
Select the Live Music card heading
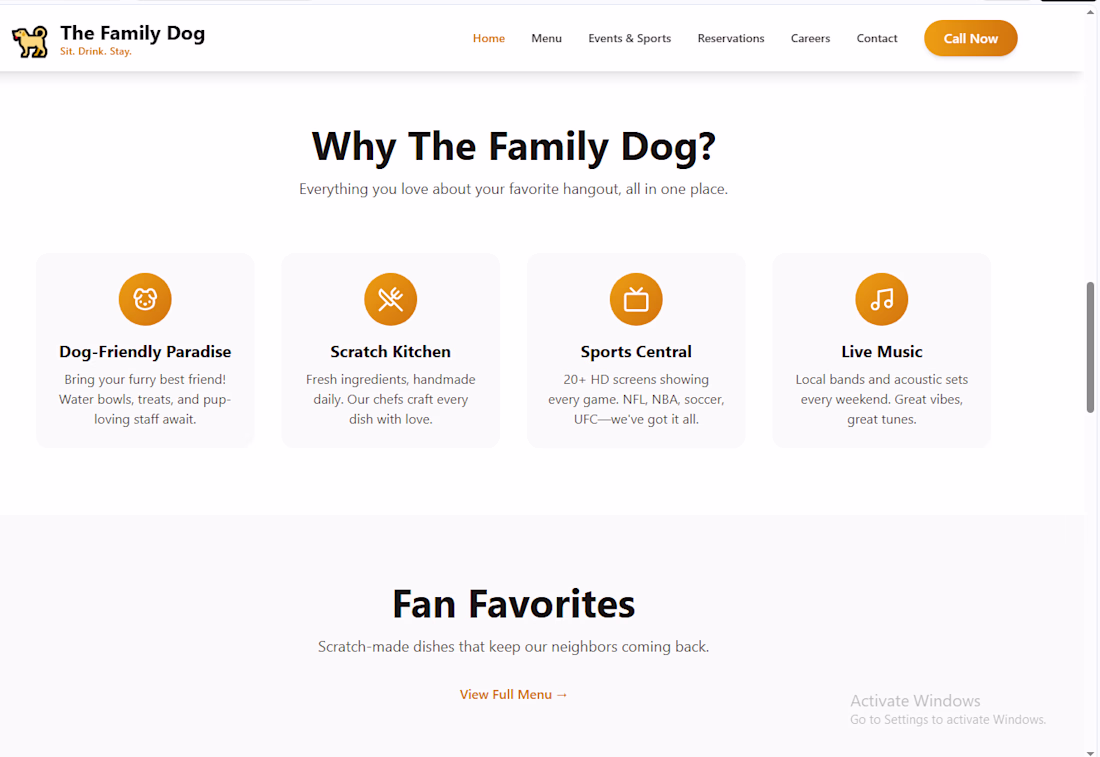[882, 351]
